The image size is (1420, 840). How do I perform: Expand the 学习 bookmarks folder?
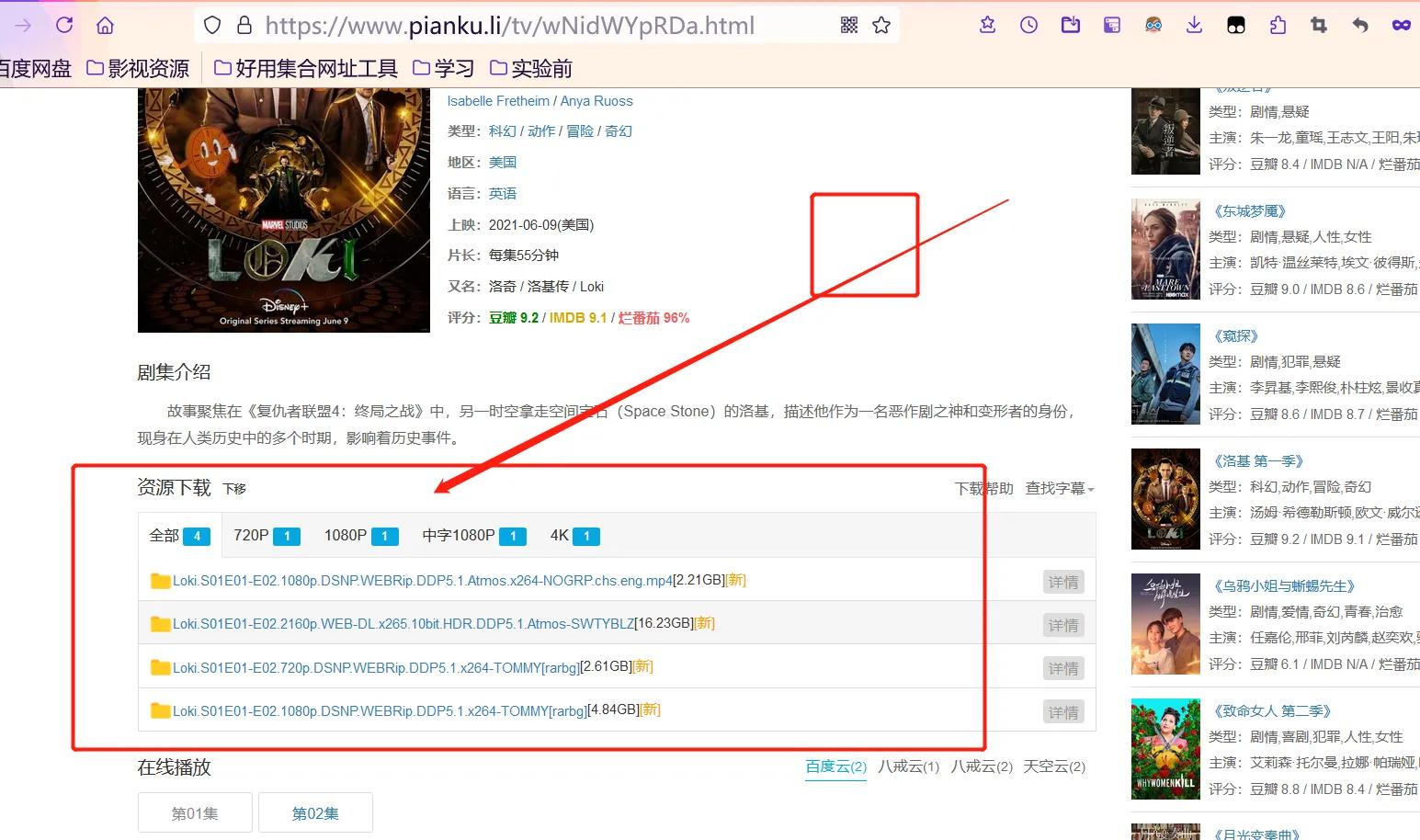coord(452,67)
